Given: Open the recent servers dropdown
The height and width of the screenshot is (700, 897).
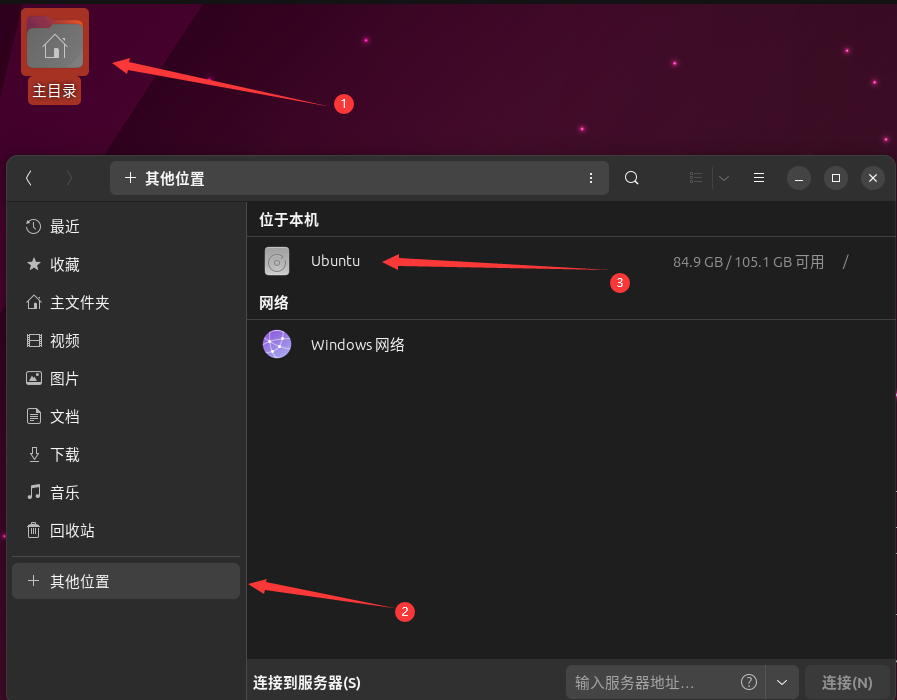Looking at the screenshot, I should [783, 682].
